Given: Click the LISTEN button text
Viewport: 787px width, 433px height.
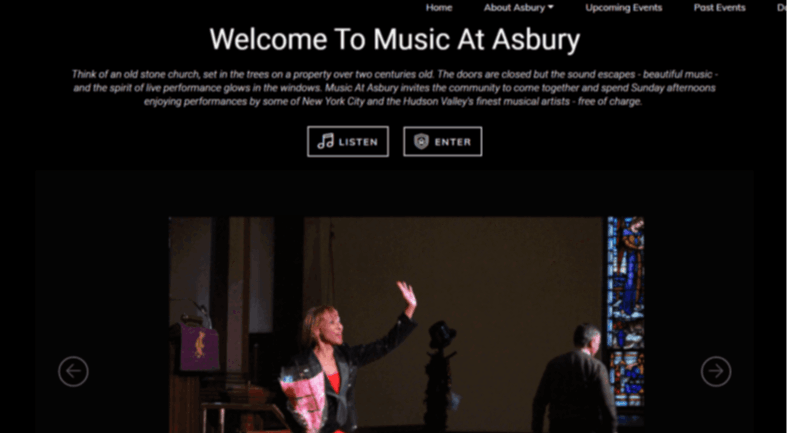Looking at the screenshot, I should tap(358, 142).
